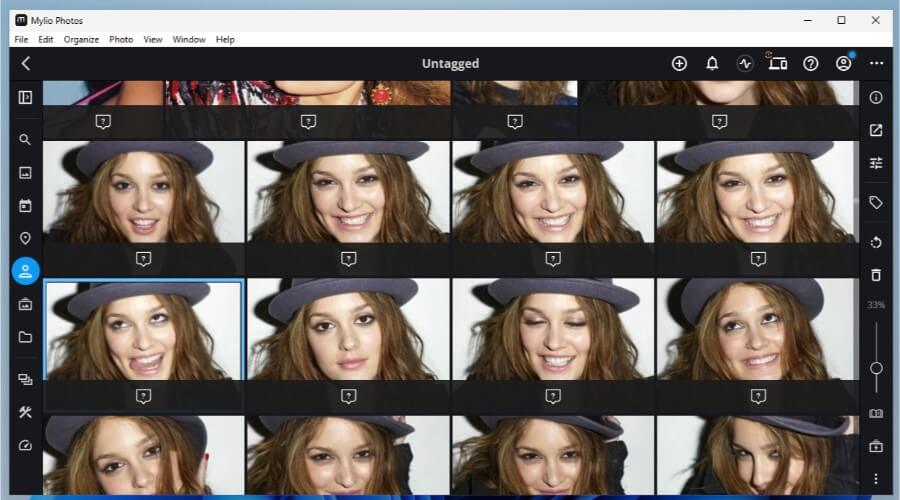The height and width of the screenshot is (500, 900).
Task: Open the Albums icon in the sidebar
Action: (x=25, y=304)
